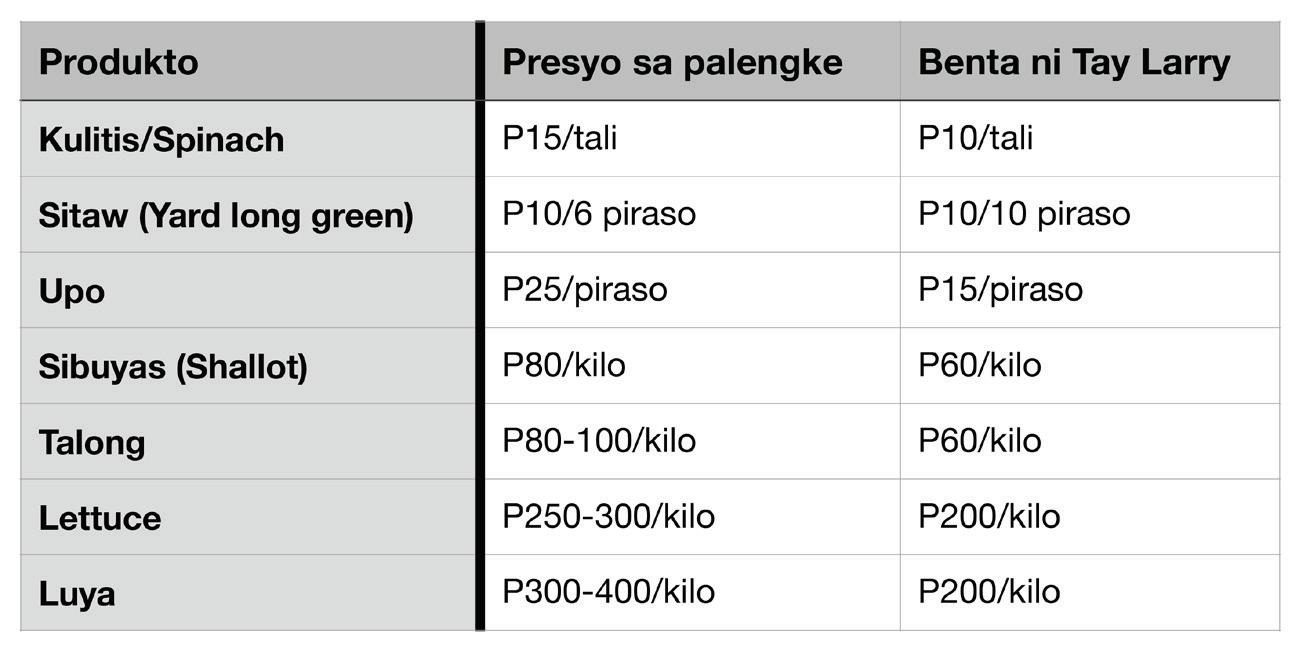Click the Luya product cell
The width and height of the screenshot is (1299, 653).
pos(248,592)
